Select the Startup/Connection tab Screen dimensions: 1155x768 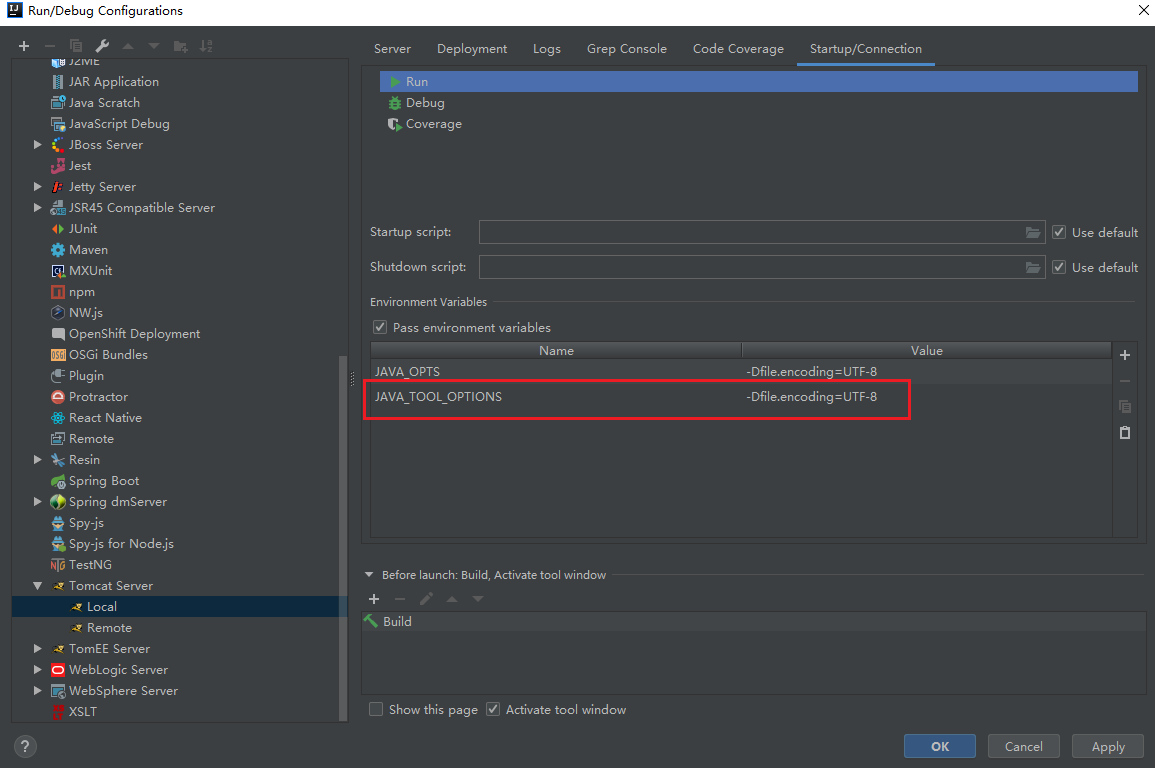pos(866,49)
